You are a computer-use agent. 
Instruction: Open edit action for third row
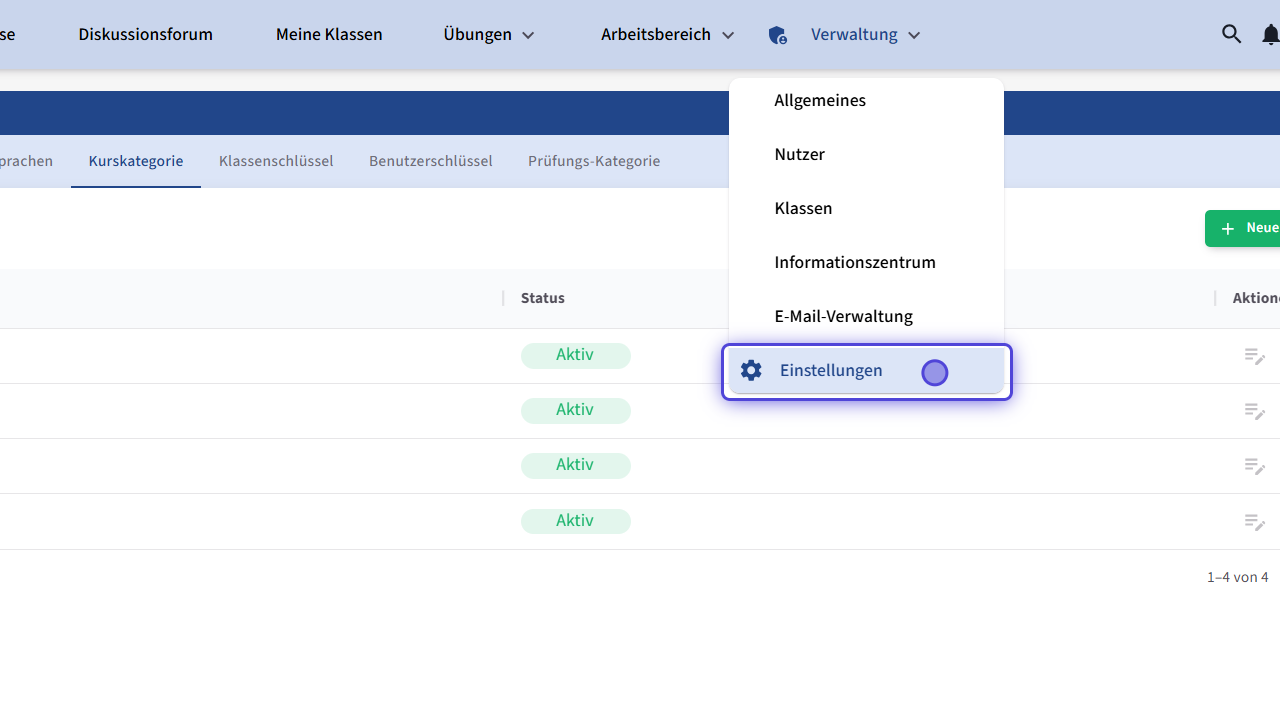1254,466
